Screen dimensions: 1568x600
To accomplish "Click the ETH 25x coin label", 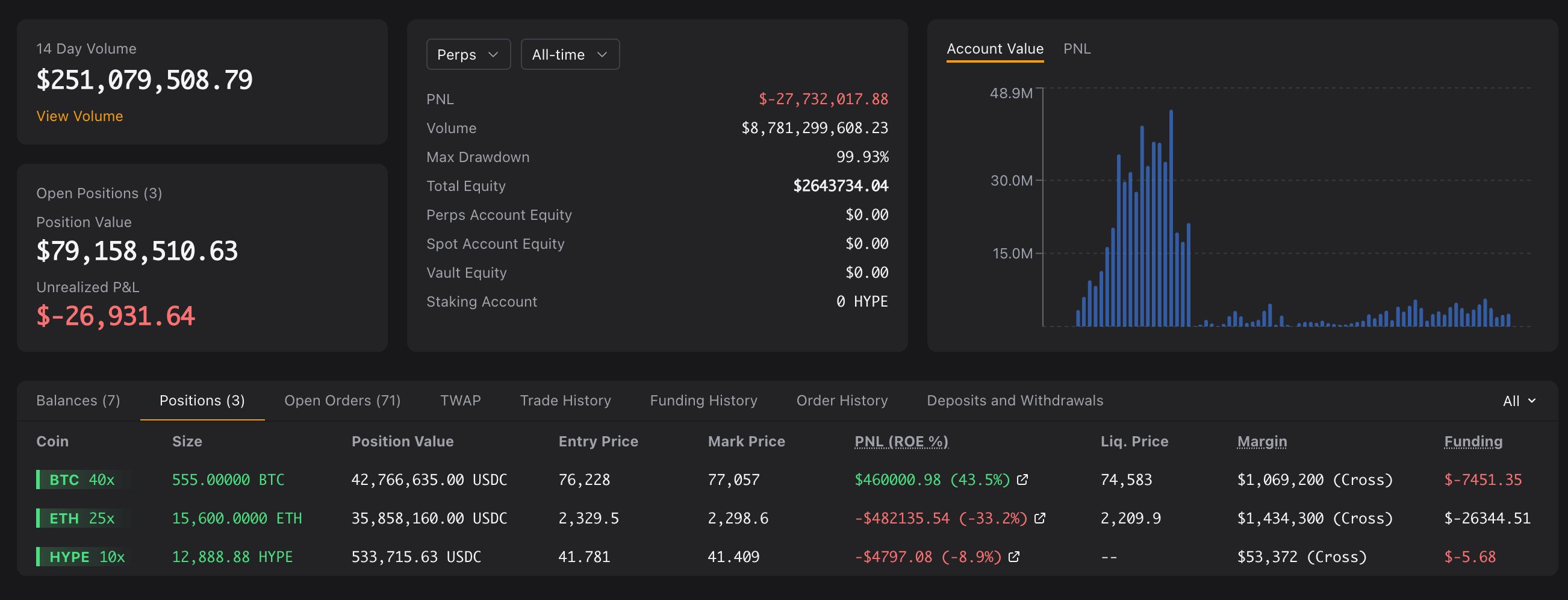I will pyautogui.click(x=81, y=519).
